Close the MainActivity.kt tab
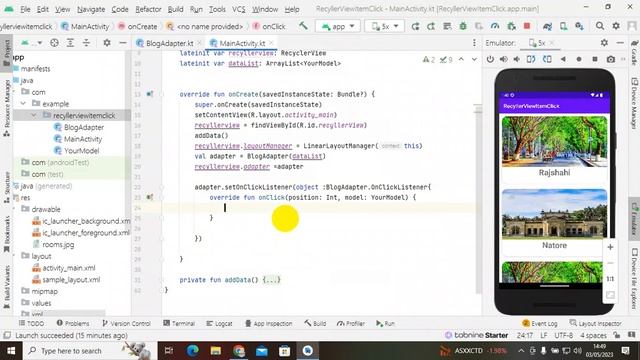640x360 pixels. click(271, 42)
